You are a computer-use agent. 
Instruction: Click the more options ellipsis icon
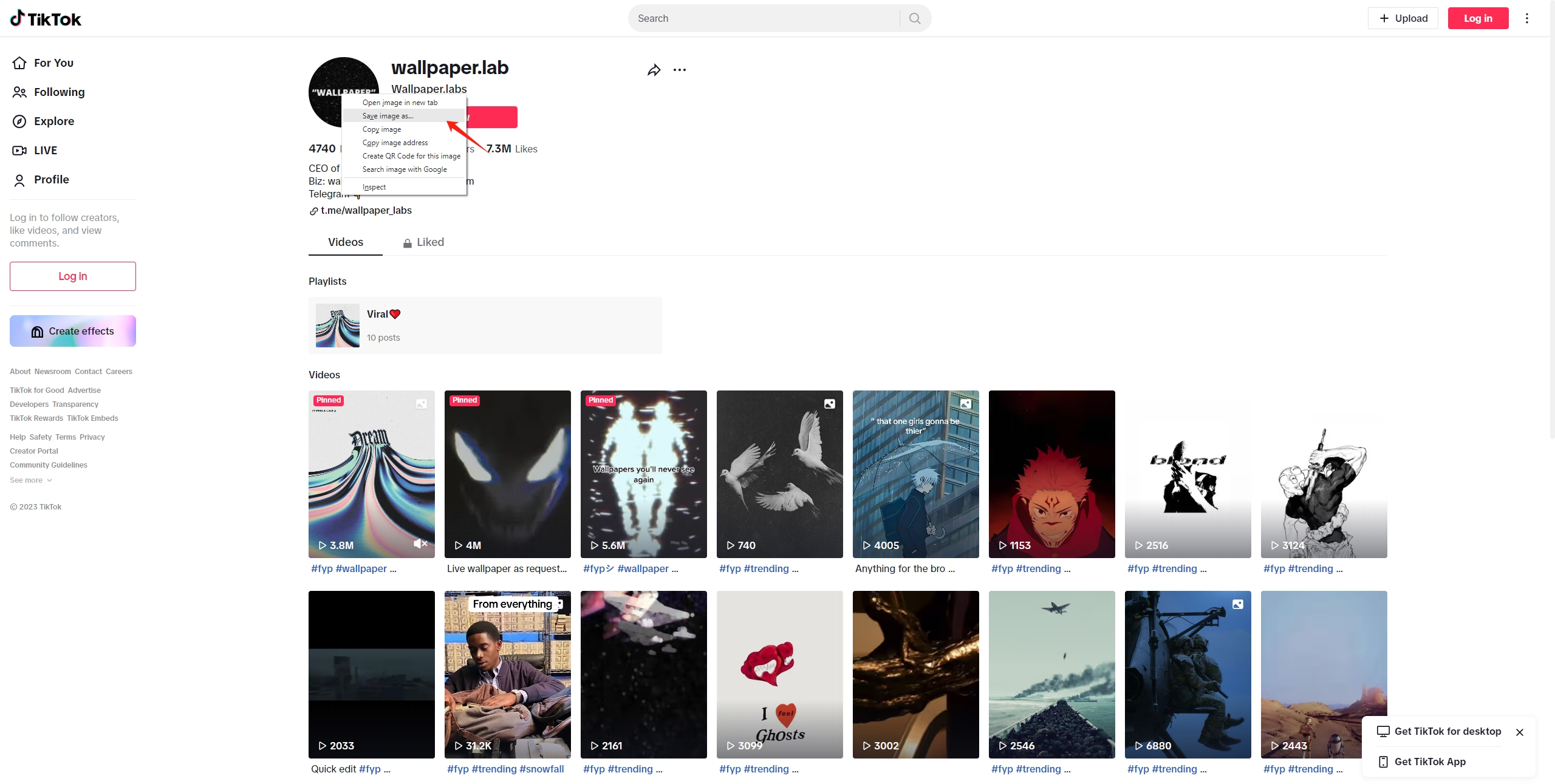(x=679, y=69)
